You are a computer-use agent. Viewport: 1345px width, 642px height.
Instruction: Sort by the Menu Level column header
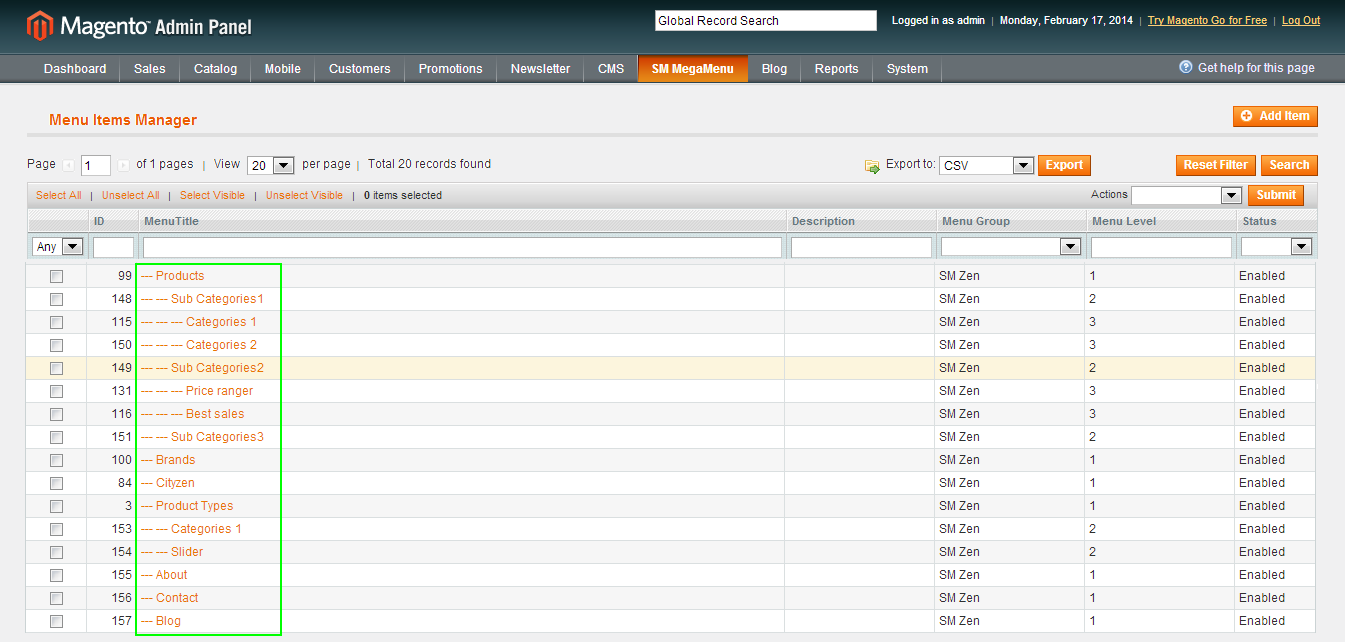[x=1124, y=221]
